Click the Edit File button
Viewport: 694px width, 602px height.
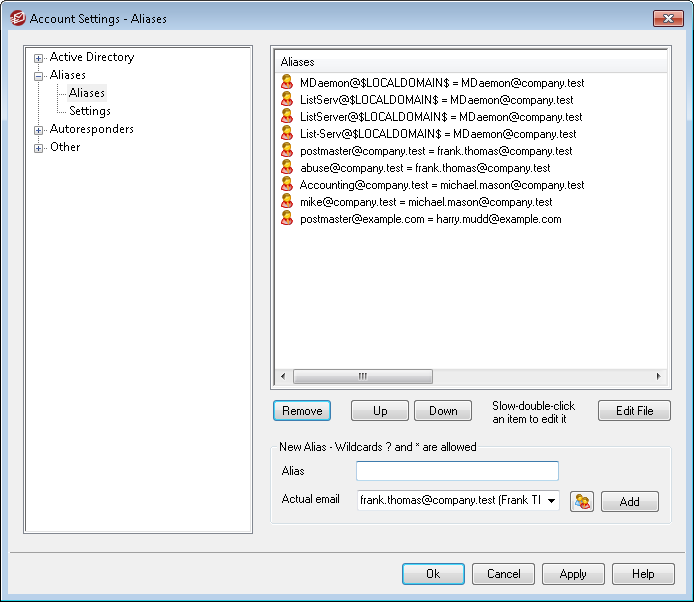(634, 410)
